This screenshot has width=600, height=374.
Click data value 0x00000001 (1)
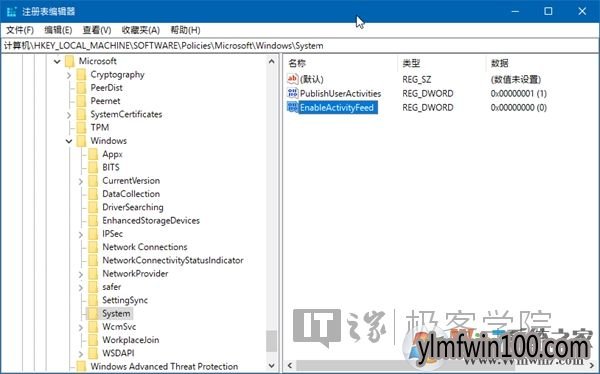(518, 93)
